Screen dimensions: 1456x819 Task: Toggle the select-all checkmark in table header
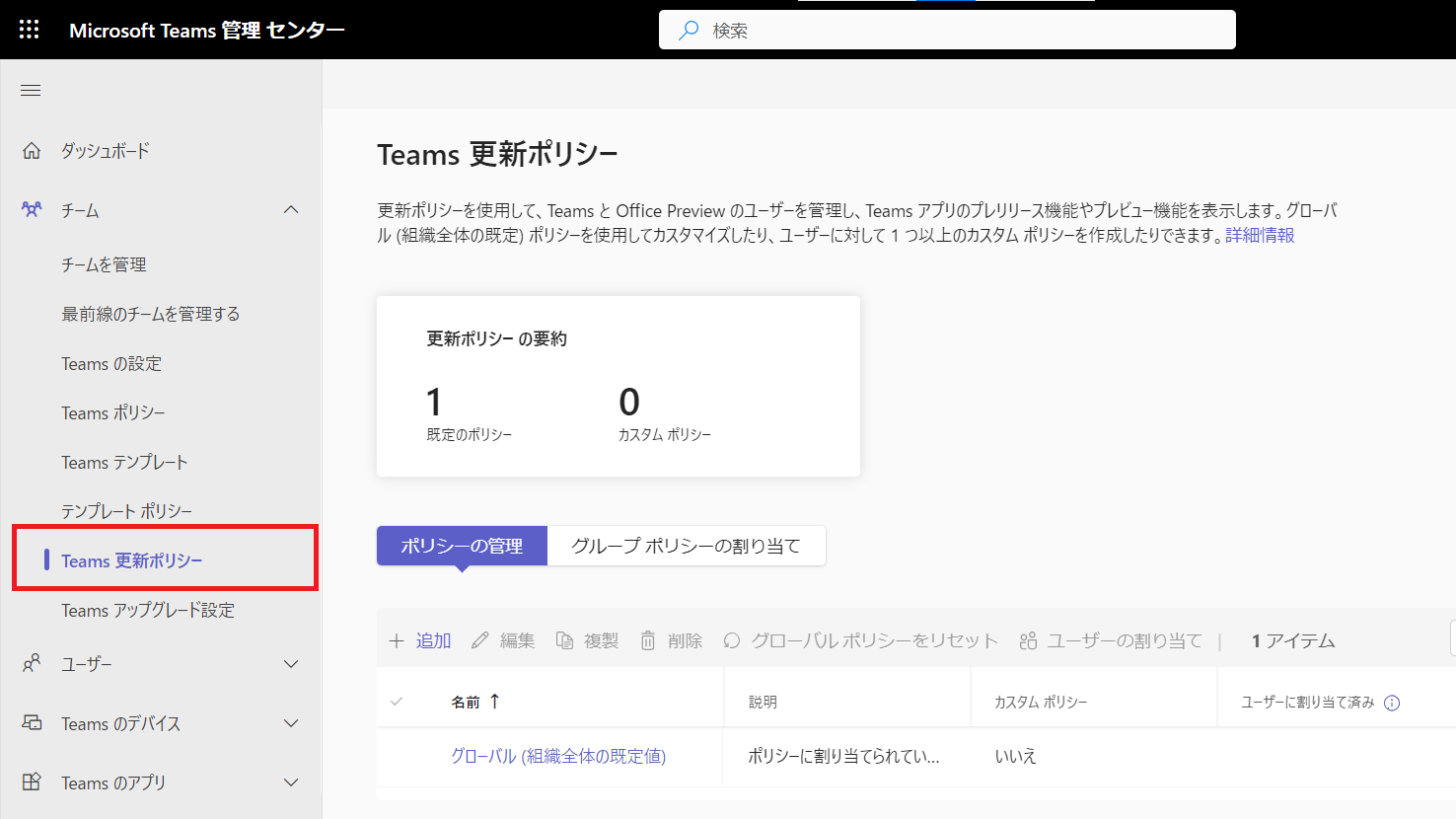pyautogui.click(x=397, y=702)
